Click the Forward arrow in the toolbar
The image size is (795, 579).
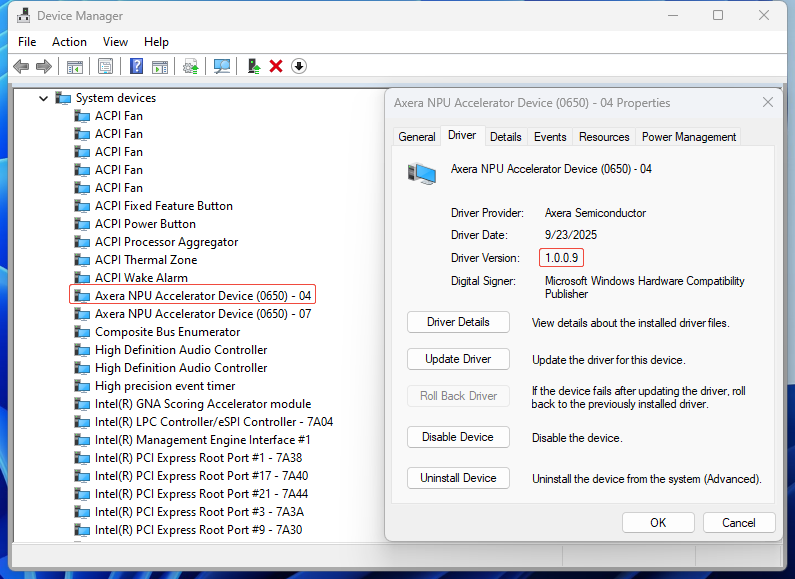tap(43, 66)
